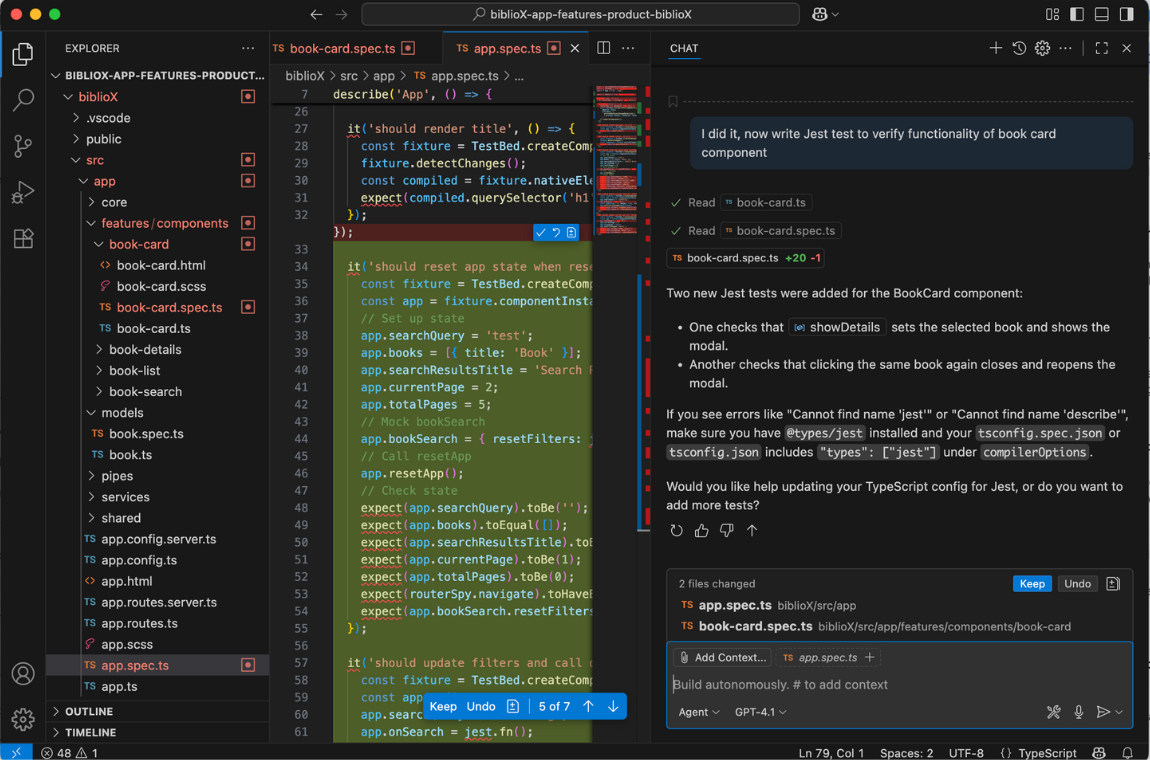The height and width of the screenshot is (760, 1150).
Task: Open the Extensions view
Action: (23, 239)
